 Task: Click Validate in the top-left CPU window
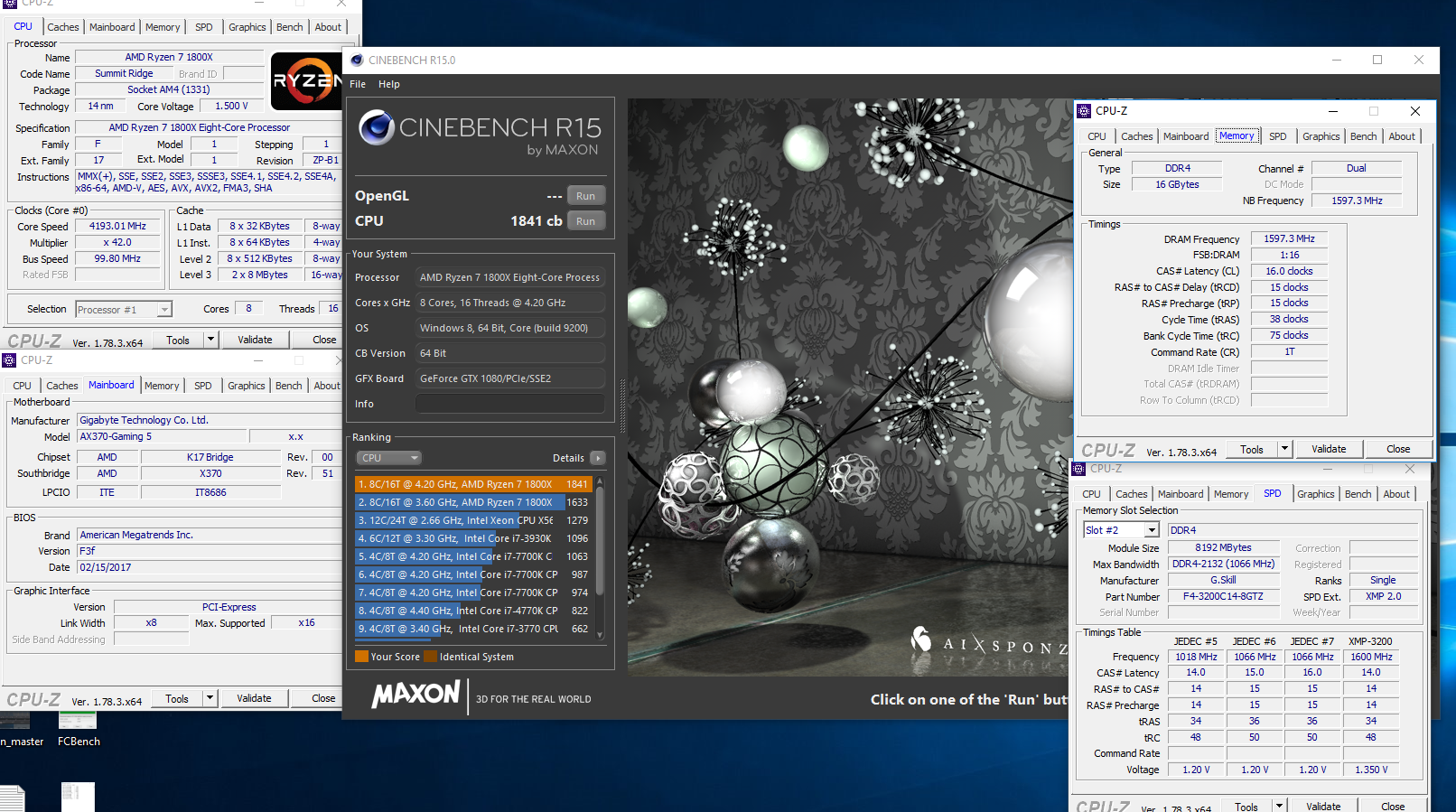pyautogui.click(x=255, y=340)
